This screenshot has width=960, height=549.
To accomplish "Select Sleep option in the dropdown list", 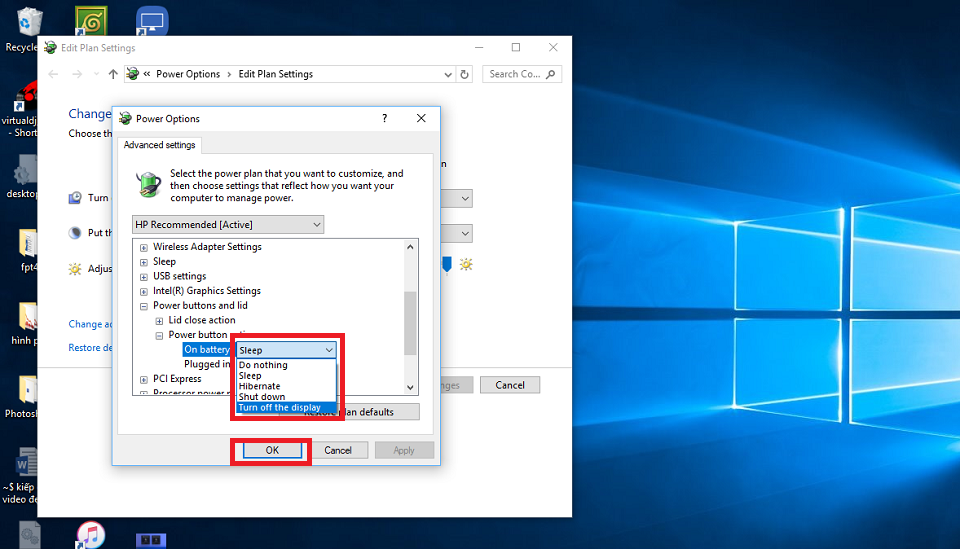I will tap(286, 376).
